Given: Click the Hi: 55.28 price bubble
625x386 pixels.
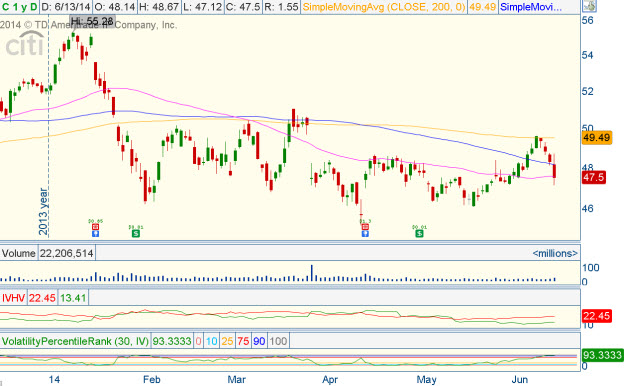Looking at the screenshot, I should [92, 21].
